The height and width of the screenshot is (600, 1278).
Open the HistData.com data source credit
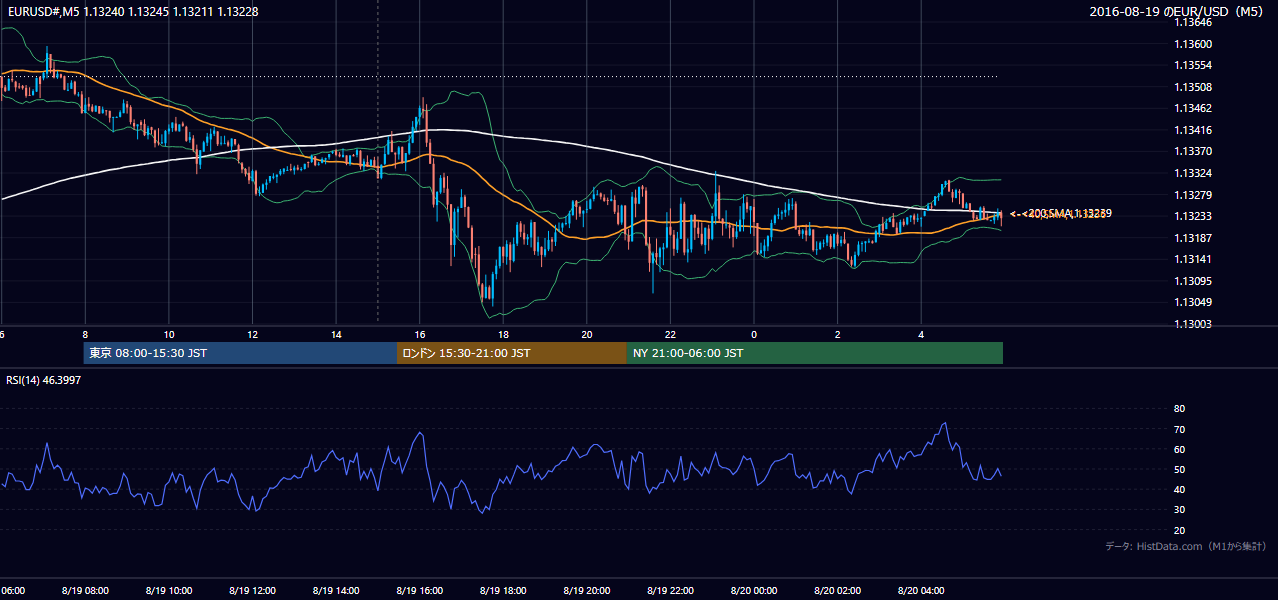1185,546
